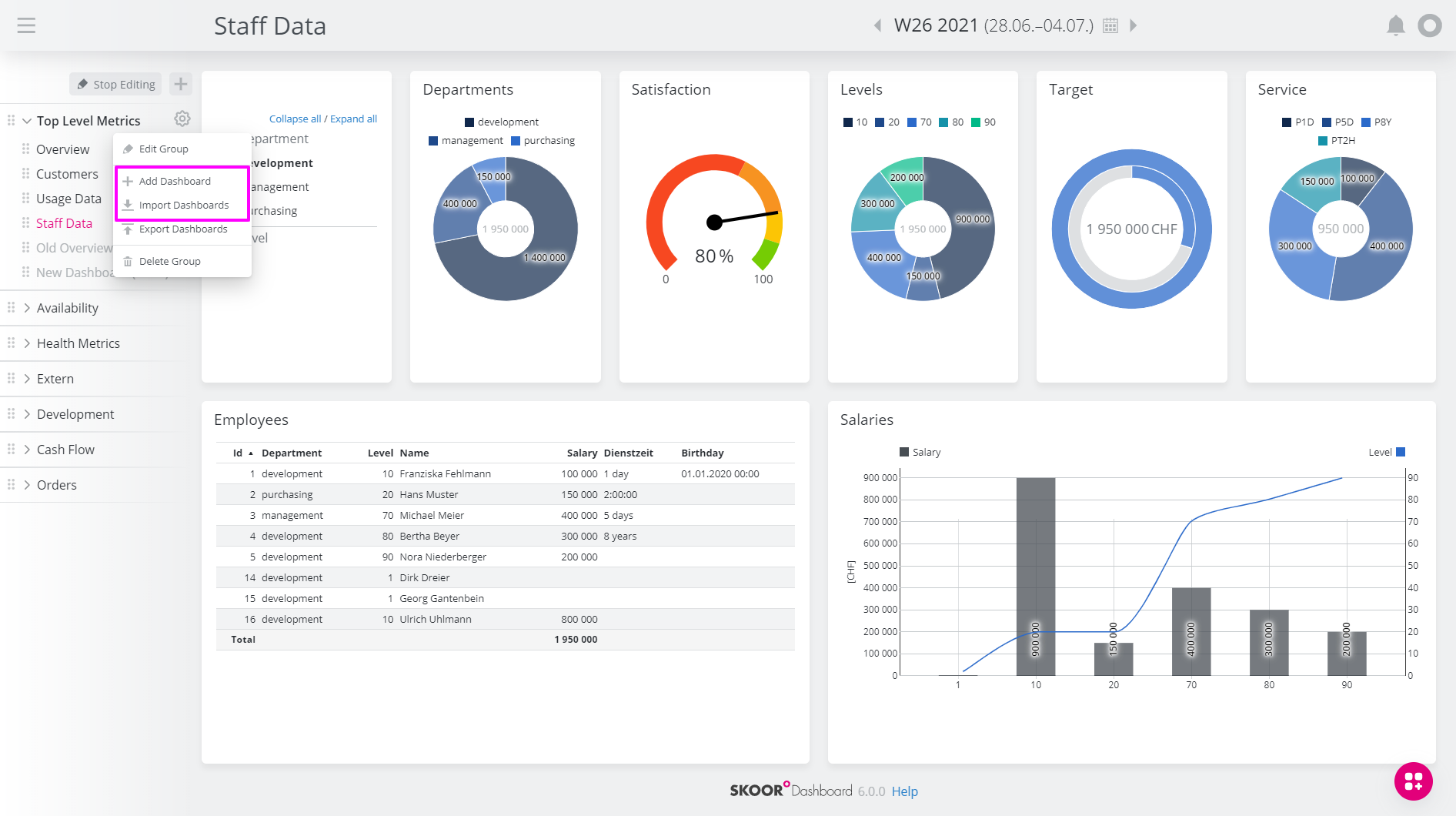
Task: Go to the previous week arrow
Action: [877, 25]
